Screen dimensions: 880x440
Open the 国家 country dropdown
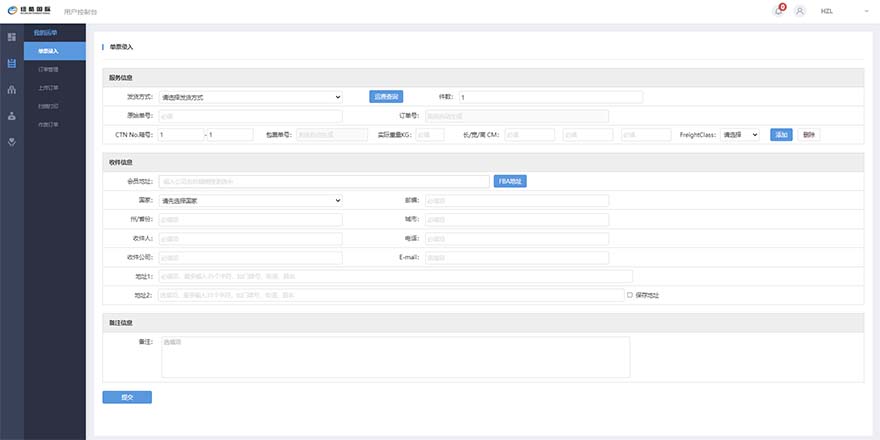tap(251, 200)
